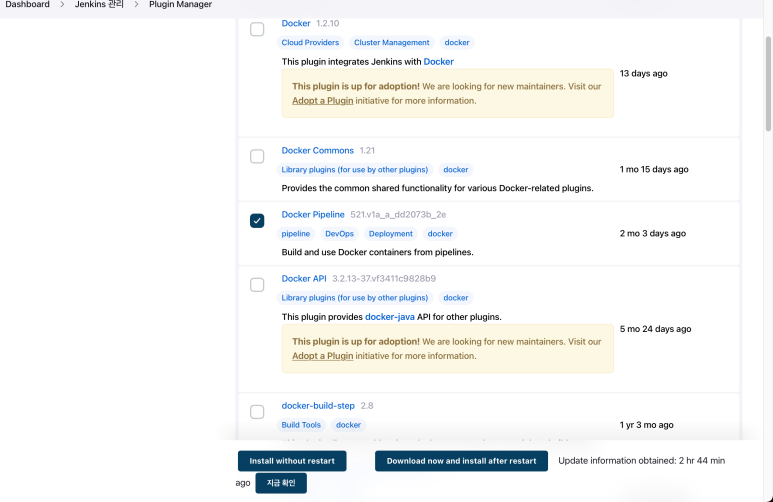
Task: Open the Docker 1.2.10 plugin link
Action: 296,23
